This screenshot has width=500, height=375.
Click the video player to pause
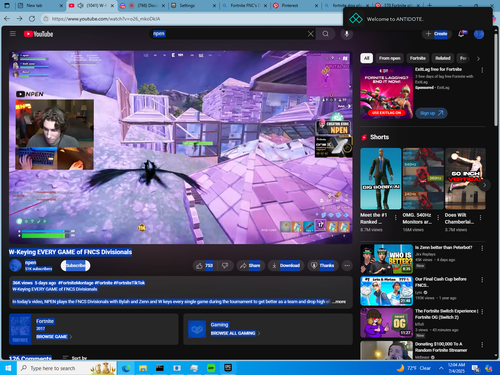180,147
